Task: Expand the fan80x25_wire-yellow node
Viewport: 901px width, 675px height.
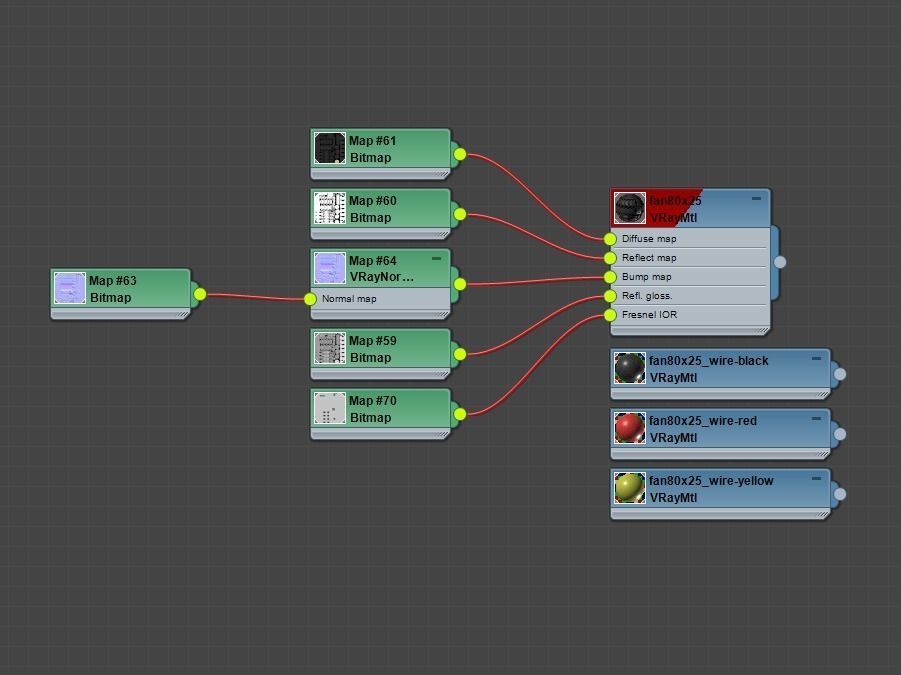Action: (x=816, y=479)
